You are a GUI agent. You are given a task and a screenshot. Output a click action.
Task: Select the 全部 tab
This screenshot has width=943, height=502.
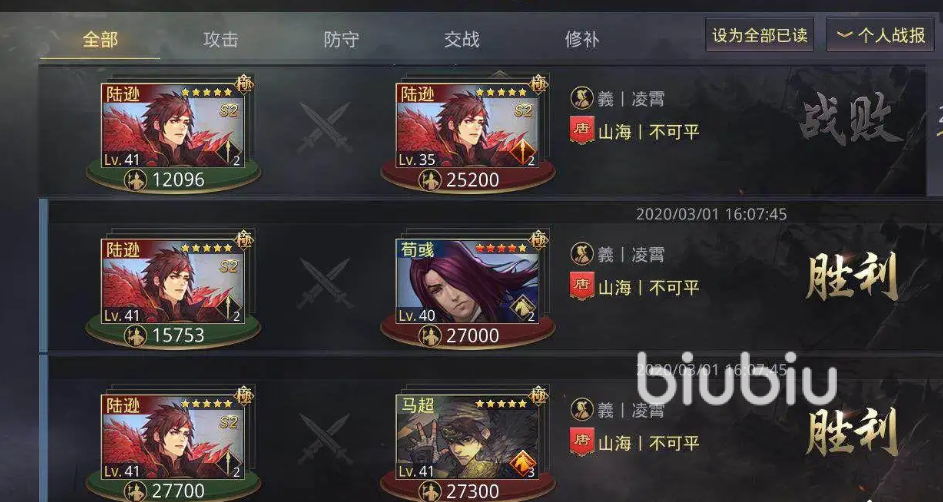click(x=100, y=40)
